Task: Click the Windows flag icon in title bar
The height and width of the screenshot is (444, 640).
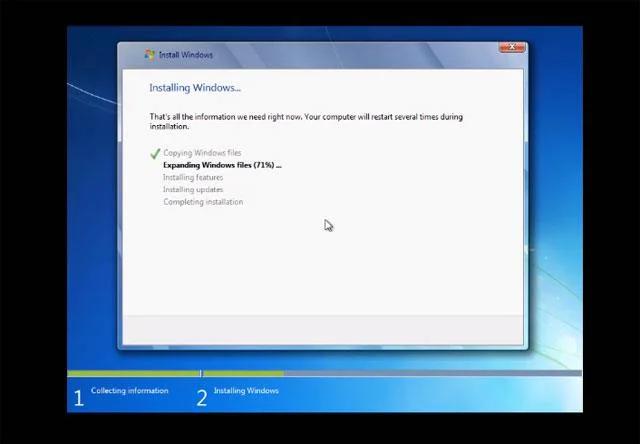Action: pyautogui.click(x=150, y=55)
